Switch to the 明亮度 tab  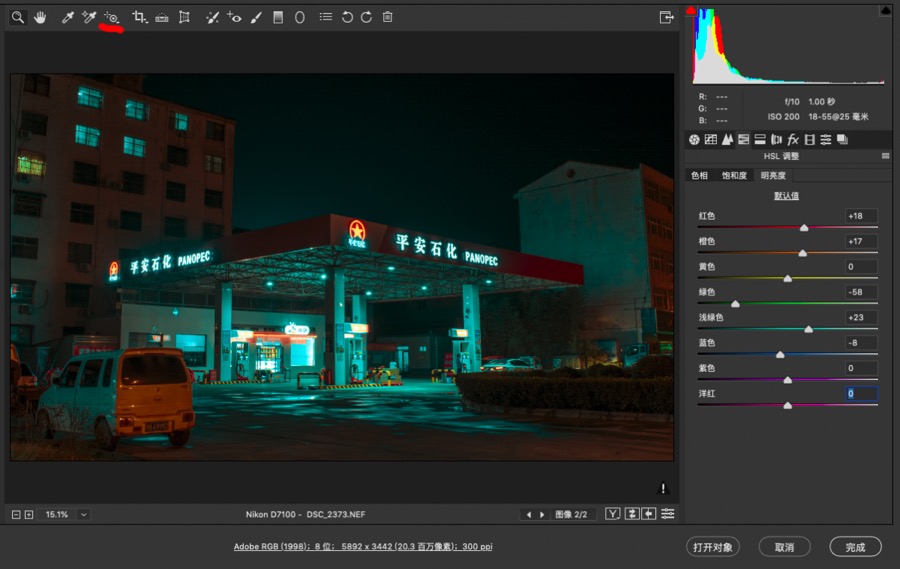click(x=773, y=175)
